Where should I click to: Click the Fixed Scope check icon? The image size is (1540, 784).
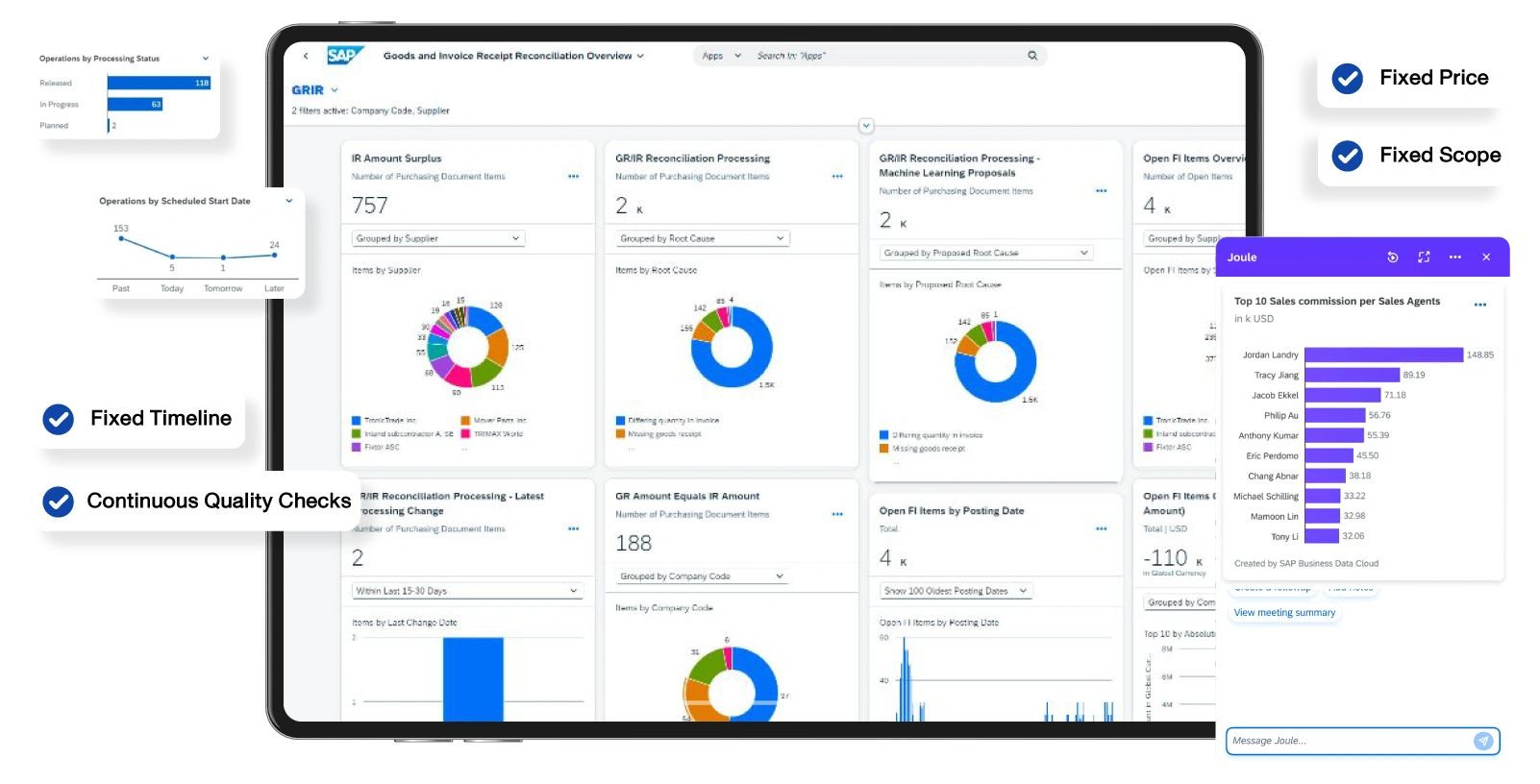pyautogui.click(x=1348, y=156)
